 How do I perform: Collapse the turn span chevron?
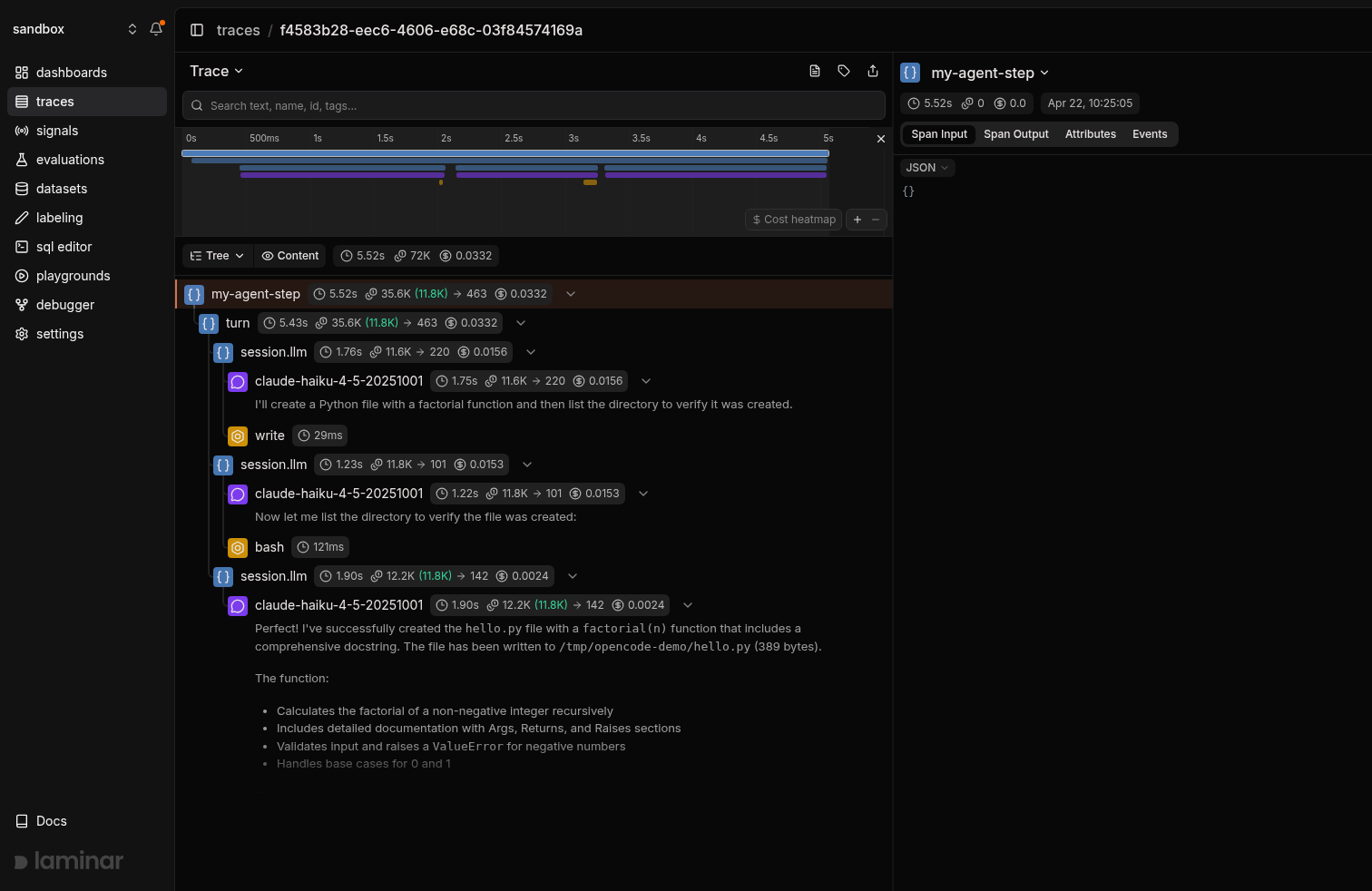pos(521,323)
